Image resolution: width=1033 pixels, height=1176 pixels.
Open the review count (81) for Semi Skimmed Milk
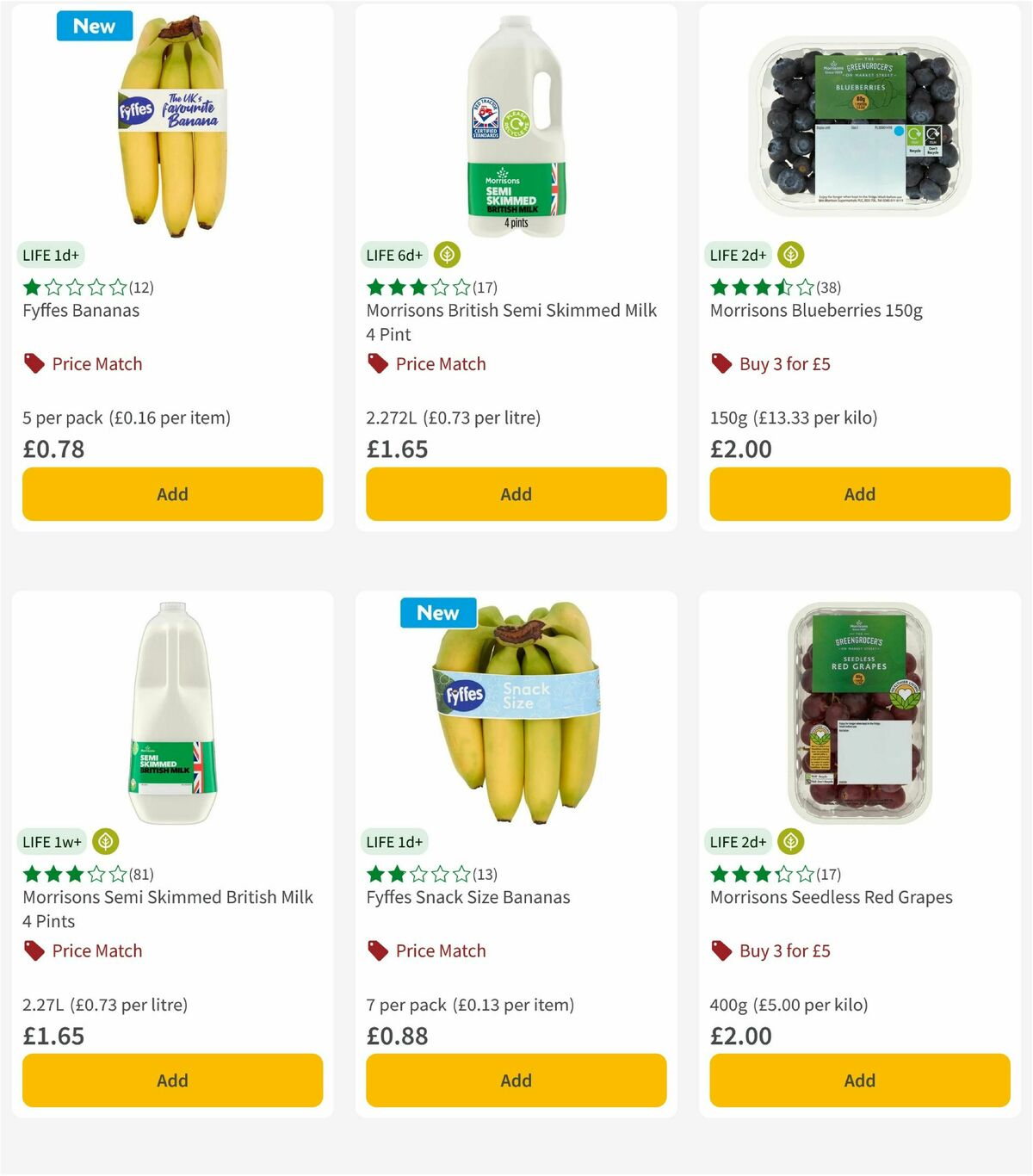coord(142,873)
